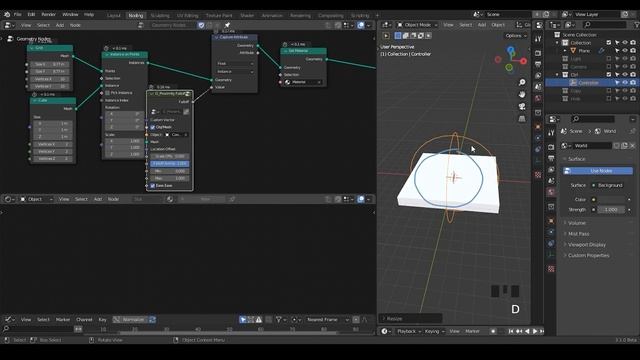Hide the Controller object with its eye icon
The height and width of the screenshot is (360, 640).
point(625,82)
